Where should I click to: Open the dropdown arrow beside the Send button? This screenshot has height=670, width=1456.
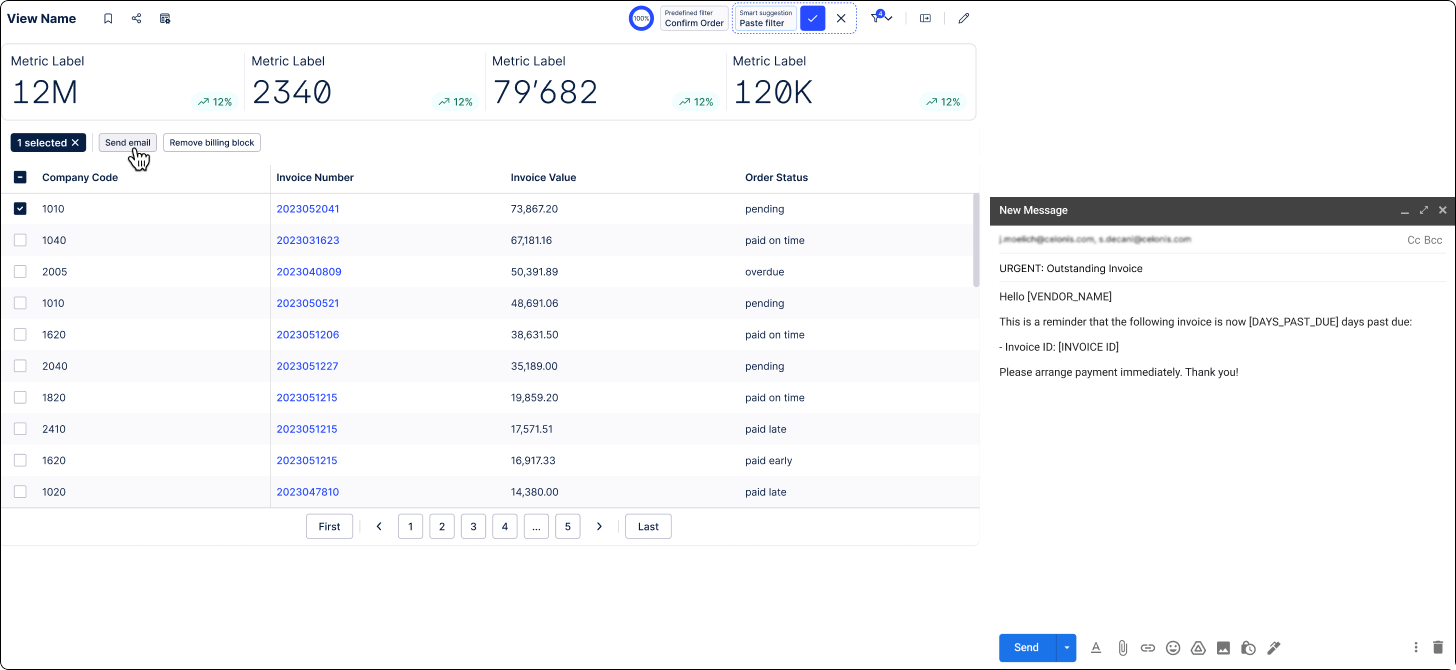[1066, 648]
